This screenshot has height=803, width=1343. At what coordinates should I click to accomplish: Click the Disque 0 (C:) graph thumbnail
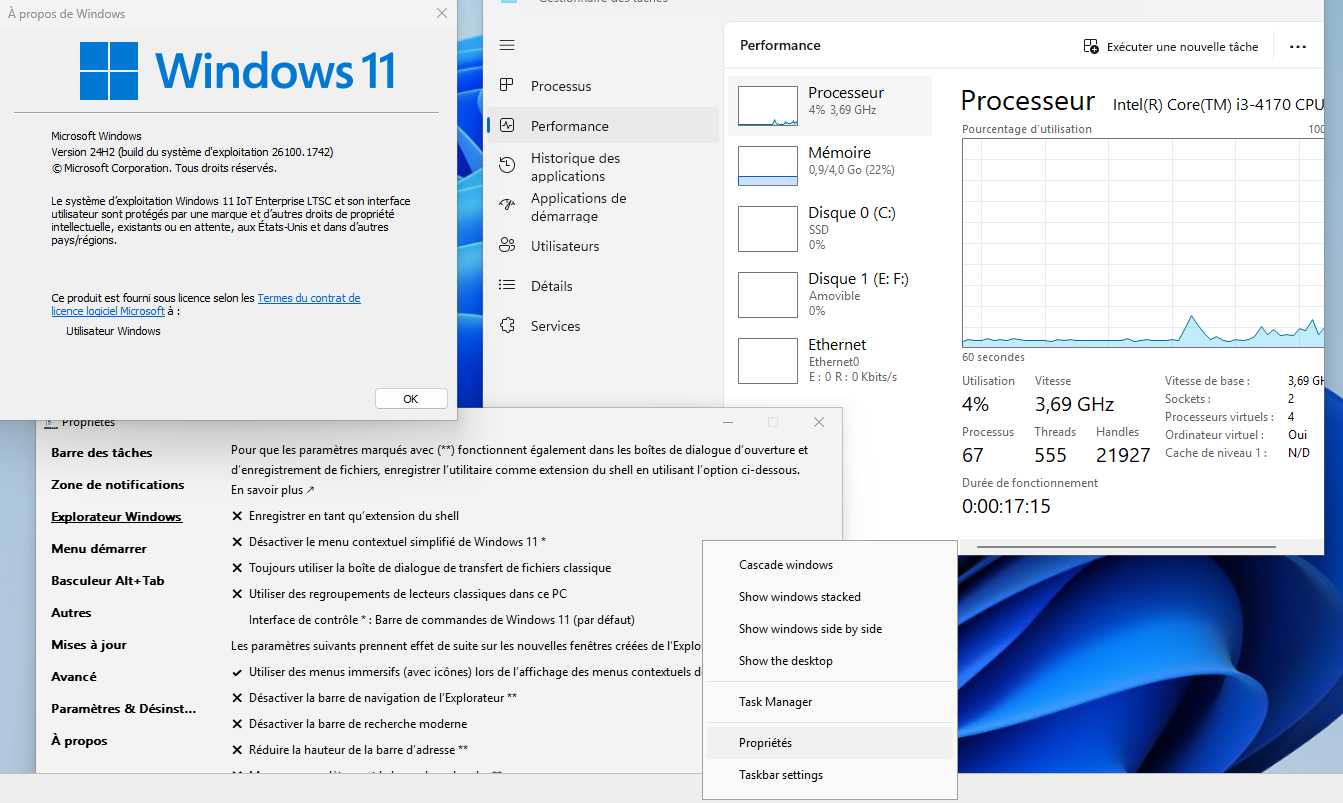(x=767, y=229)
